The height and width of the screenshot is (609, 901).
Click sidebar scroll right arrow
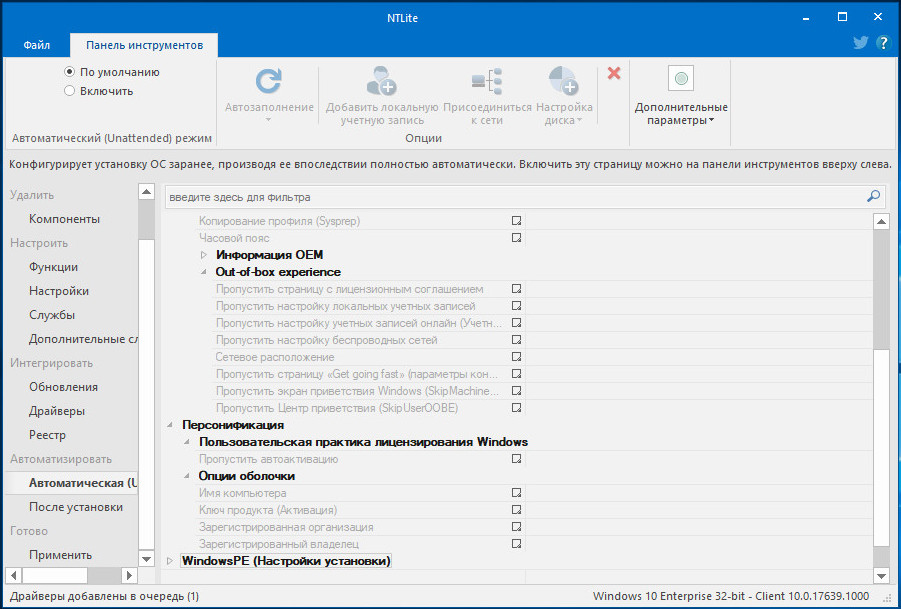point(130,575)
